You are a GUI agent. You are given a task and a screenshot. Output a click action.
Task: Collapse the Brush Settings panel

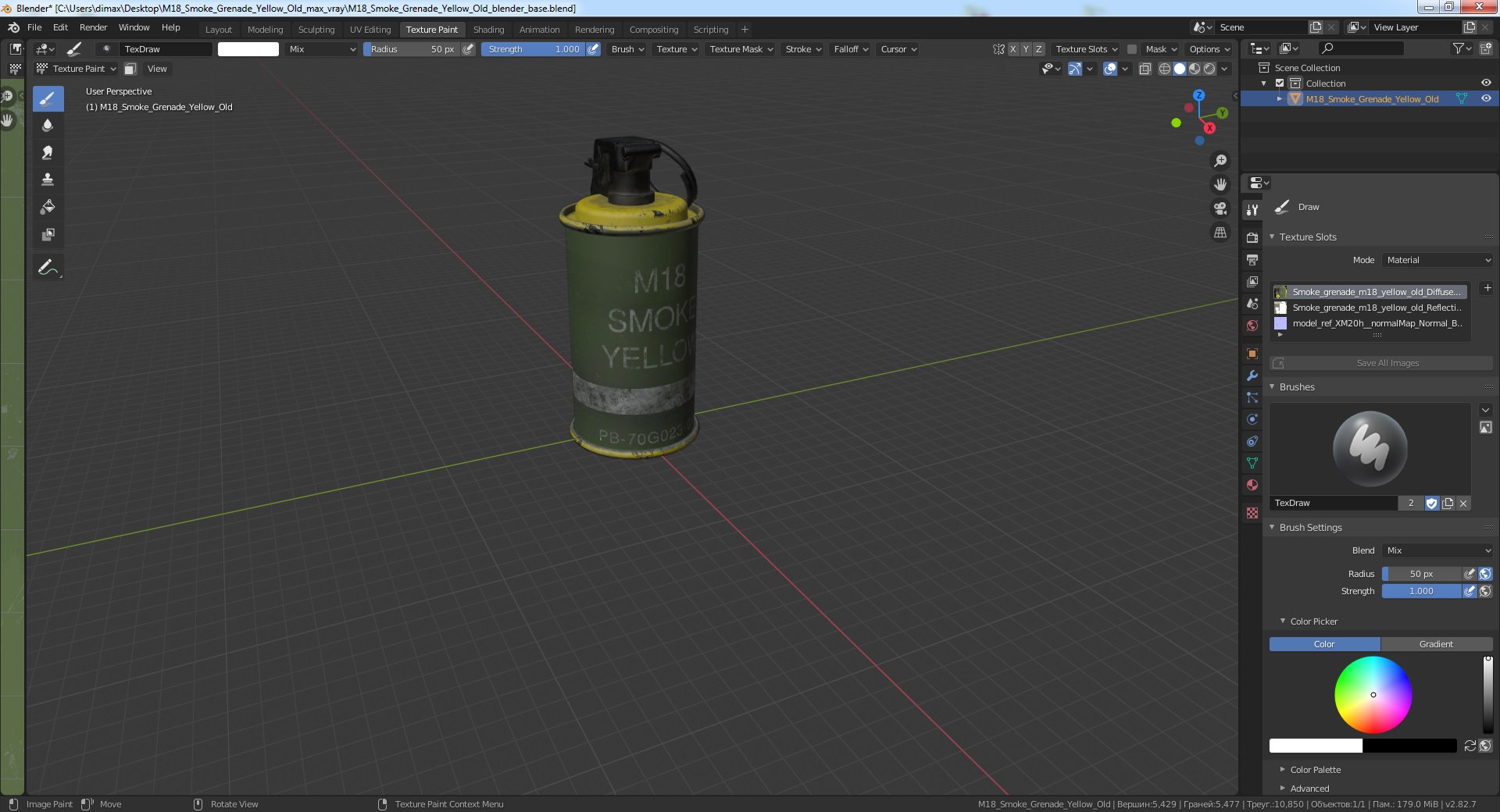click(x=1272, y=527)
